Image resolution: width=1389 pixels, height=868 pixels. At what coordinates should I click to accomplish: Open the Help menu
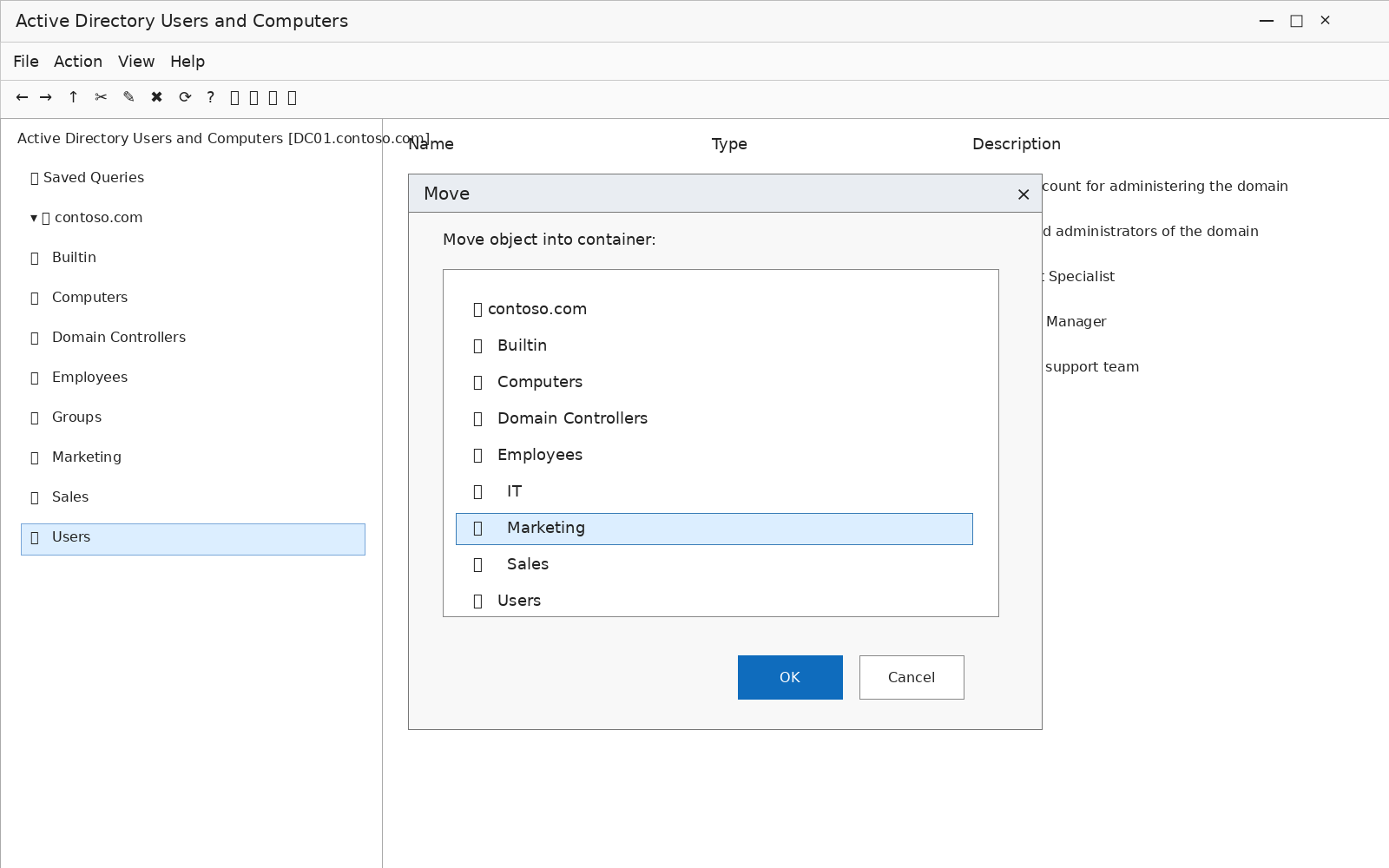click(188, 62)
